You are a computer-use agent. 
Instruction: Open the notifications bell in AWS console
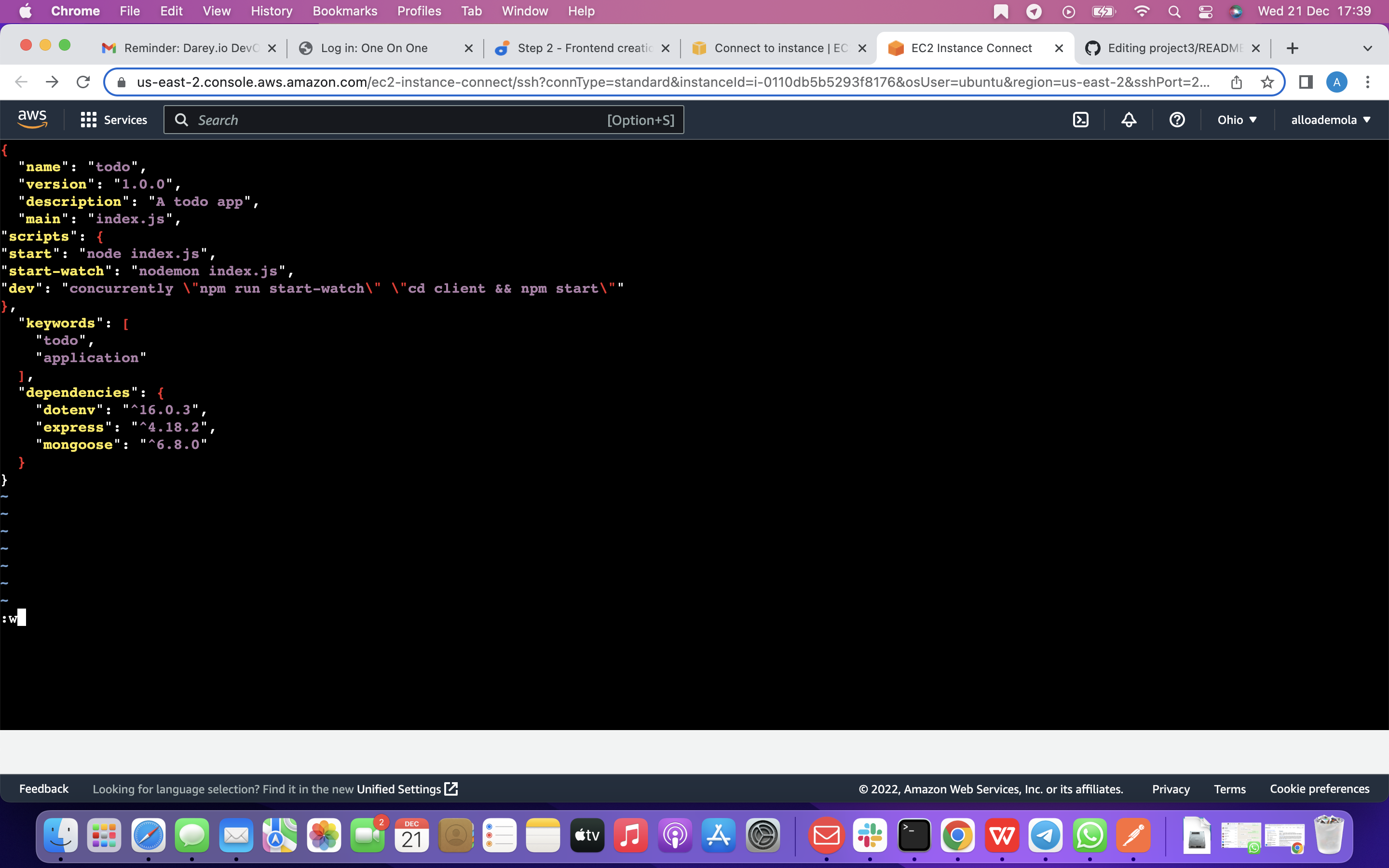pos(1128,120)
